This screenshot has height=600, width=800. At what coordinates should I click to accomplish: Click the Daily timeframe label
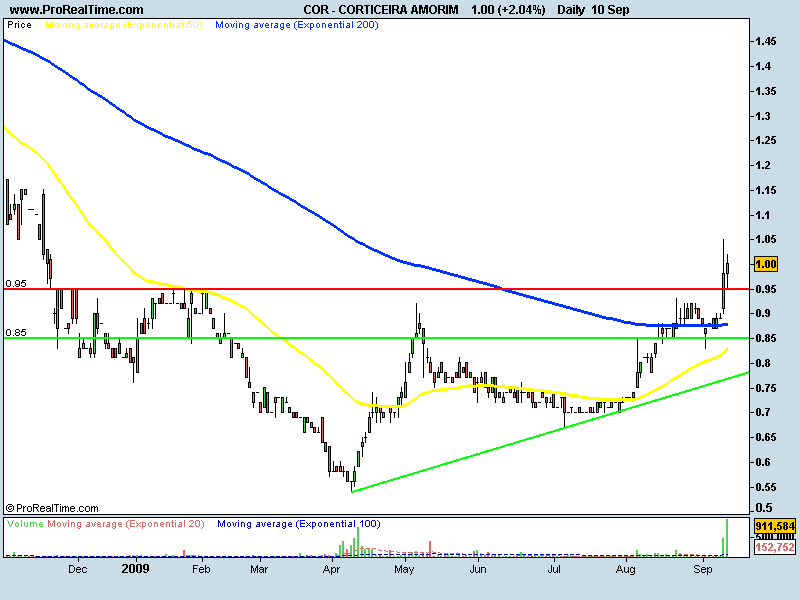click(x=570, y=10)
